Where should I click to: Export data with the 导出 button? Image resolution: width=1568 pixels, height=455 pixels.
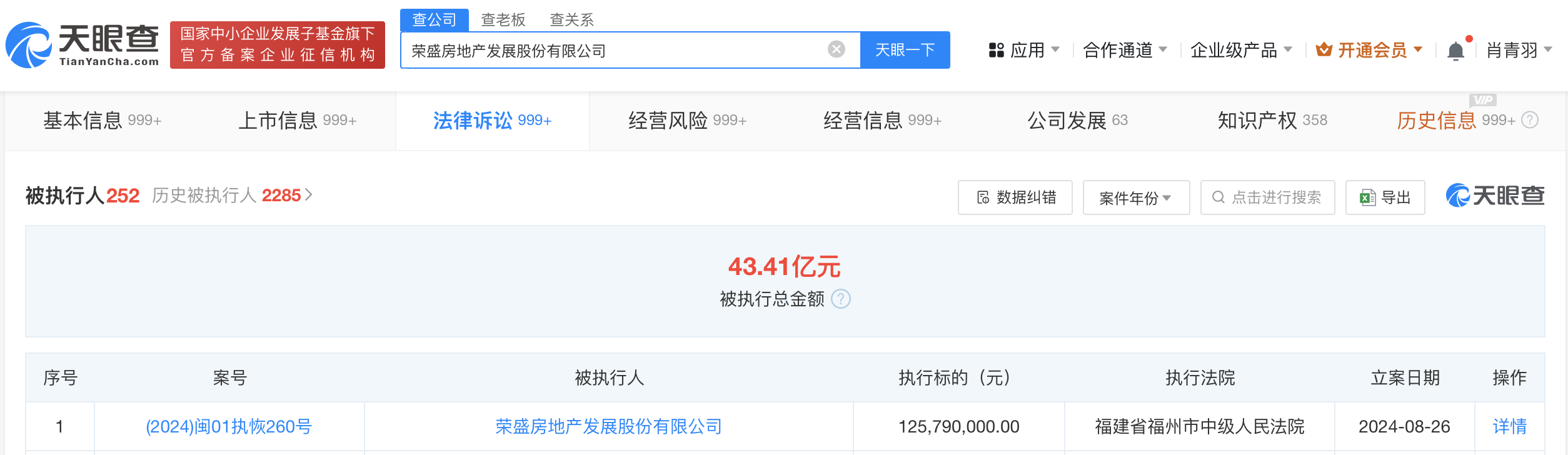coord(1385,197)
